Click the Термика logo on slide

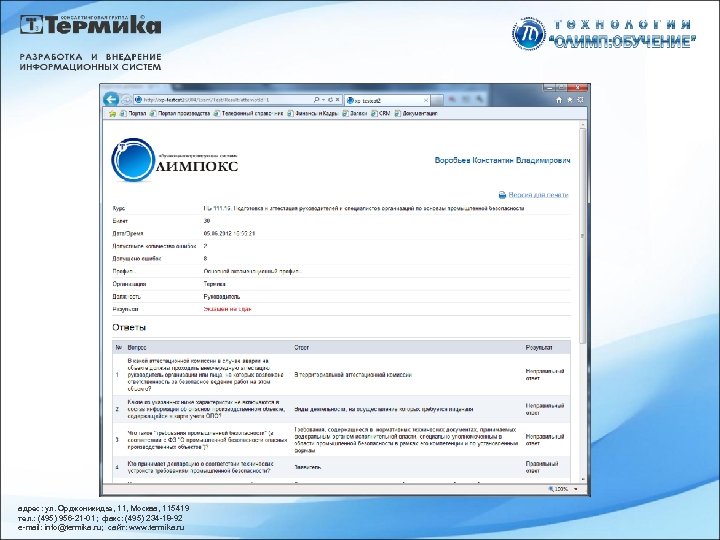[90, 25]
